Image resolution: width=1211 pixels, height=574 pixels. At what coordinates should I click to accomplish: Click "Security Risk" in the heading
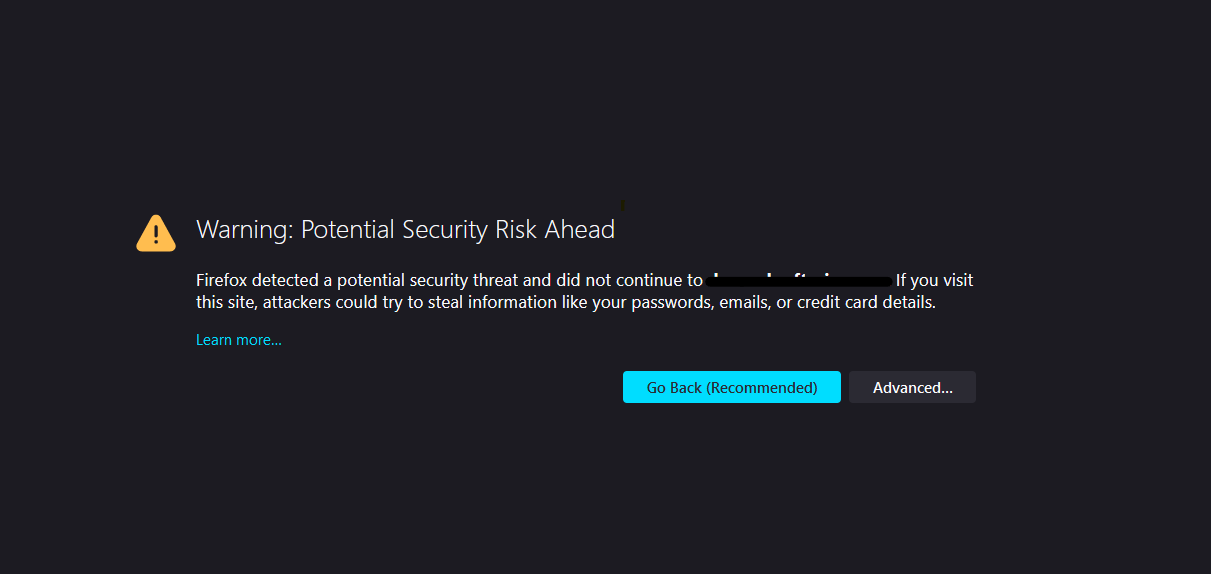(470, 230)
